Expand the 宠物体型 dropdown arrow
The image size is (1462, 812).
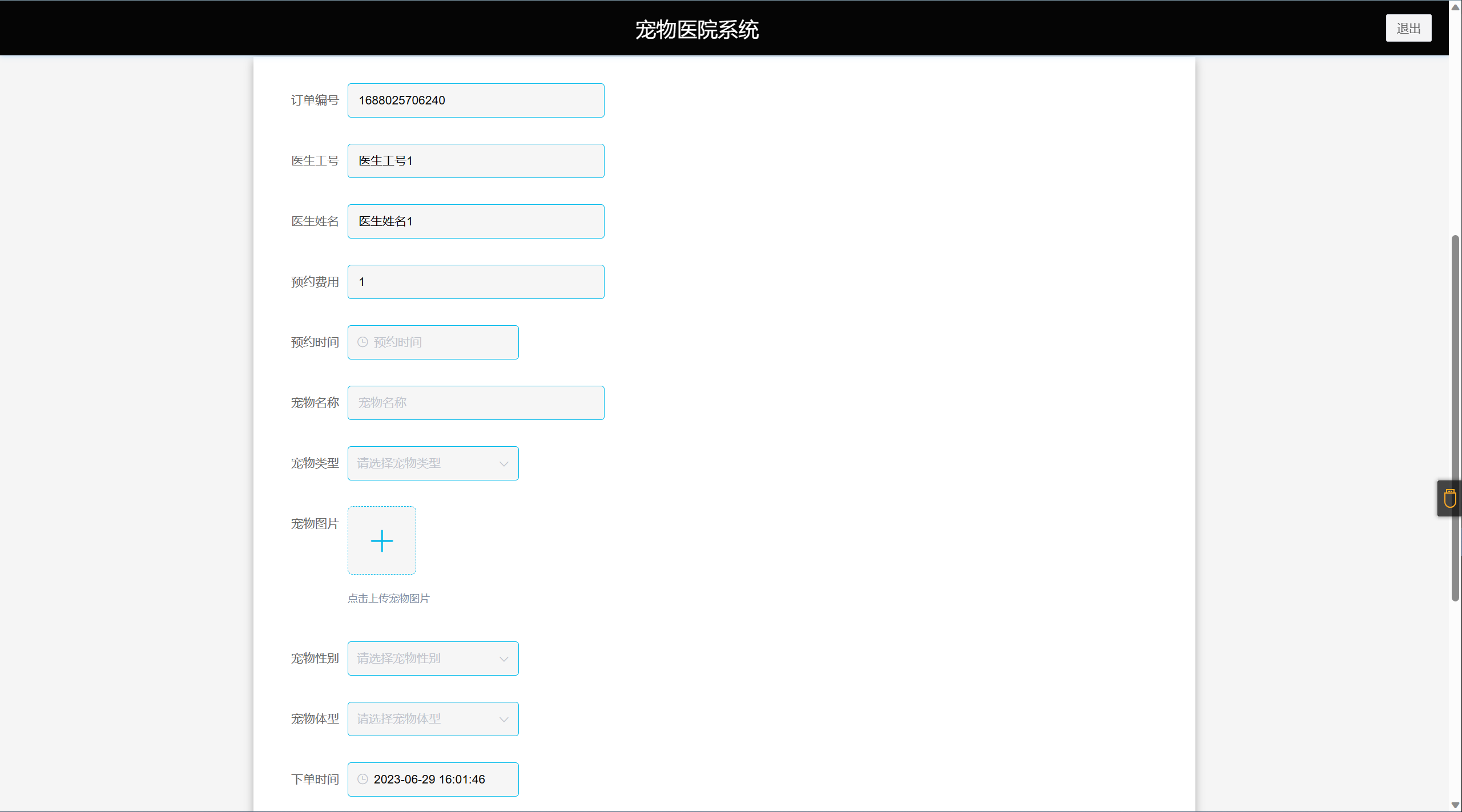(x=504, y=719)
